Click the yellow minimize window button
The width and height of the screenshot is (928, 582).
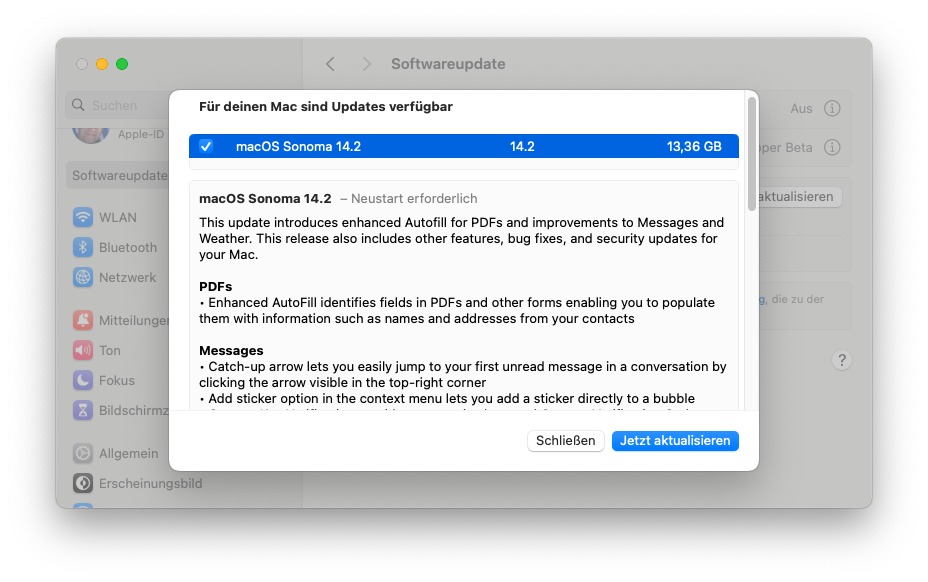pyautogui.click(x=102, y=64)
